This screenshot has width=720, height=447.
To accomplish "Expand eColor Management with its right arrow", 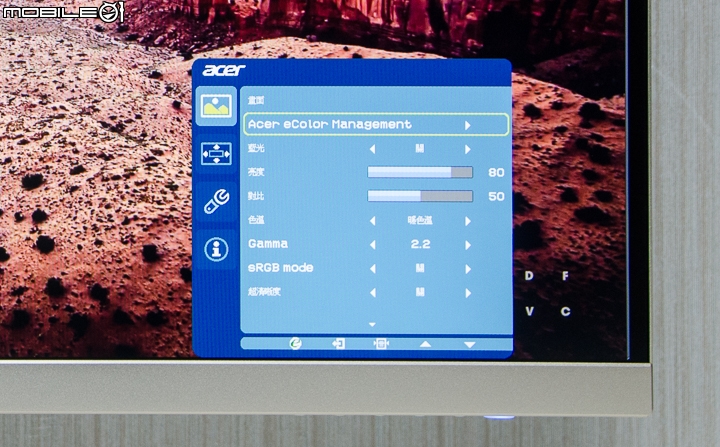I will coord(467,125).
